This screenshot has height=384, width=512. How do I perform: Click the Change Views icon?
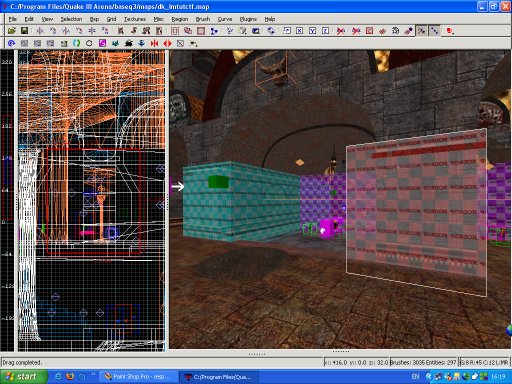pos(230,31)
